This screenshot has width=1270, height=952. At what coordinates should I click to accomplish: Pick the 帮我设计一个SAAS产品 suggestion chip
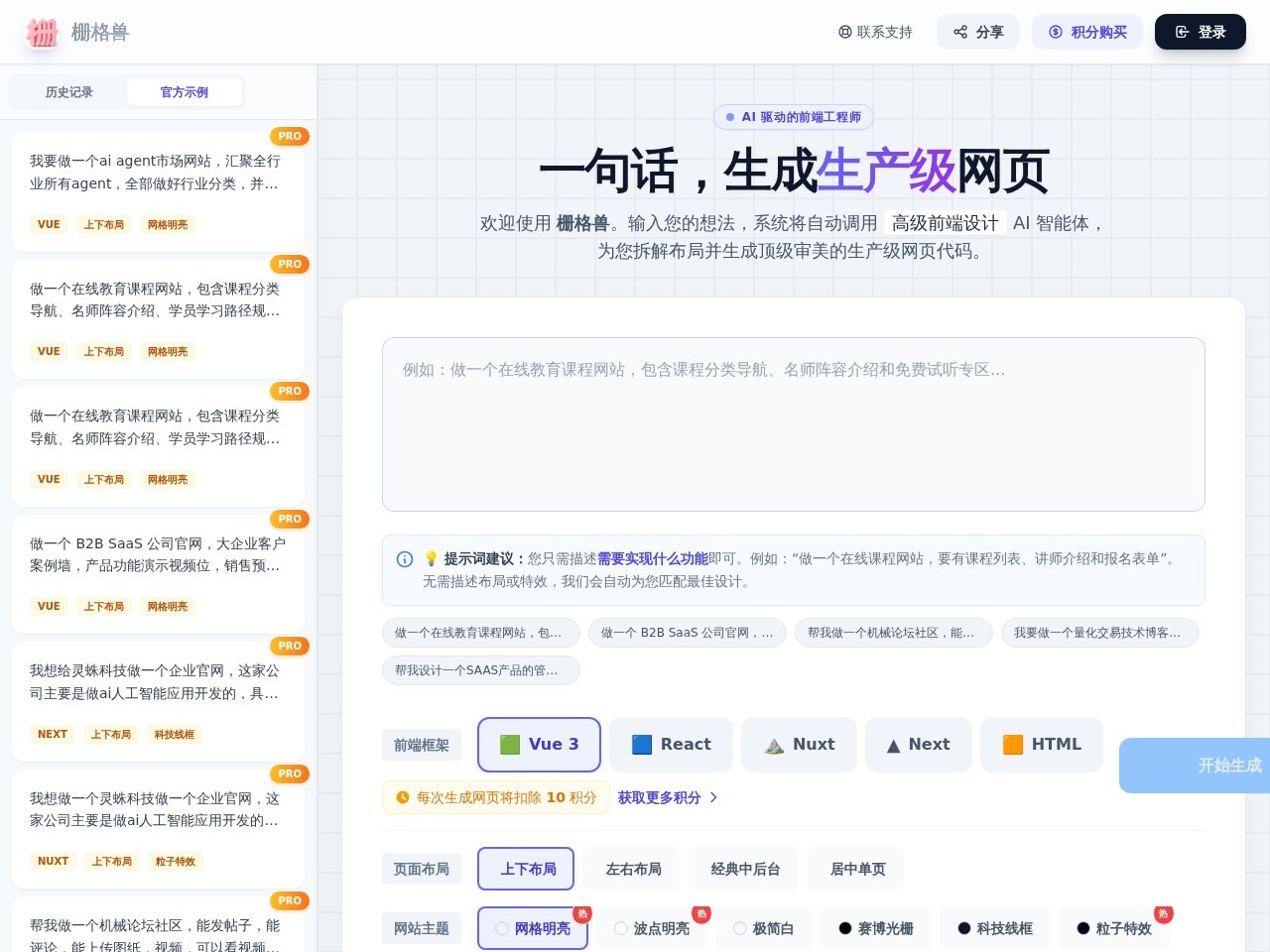(481, 670)
